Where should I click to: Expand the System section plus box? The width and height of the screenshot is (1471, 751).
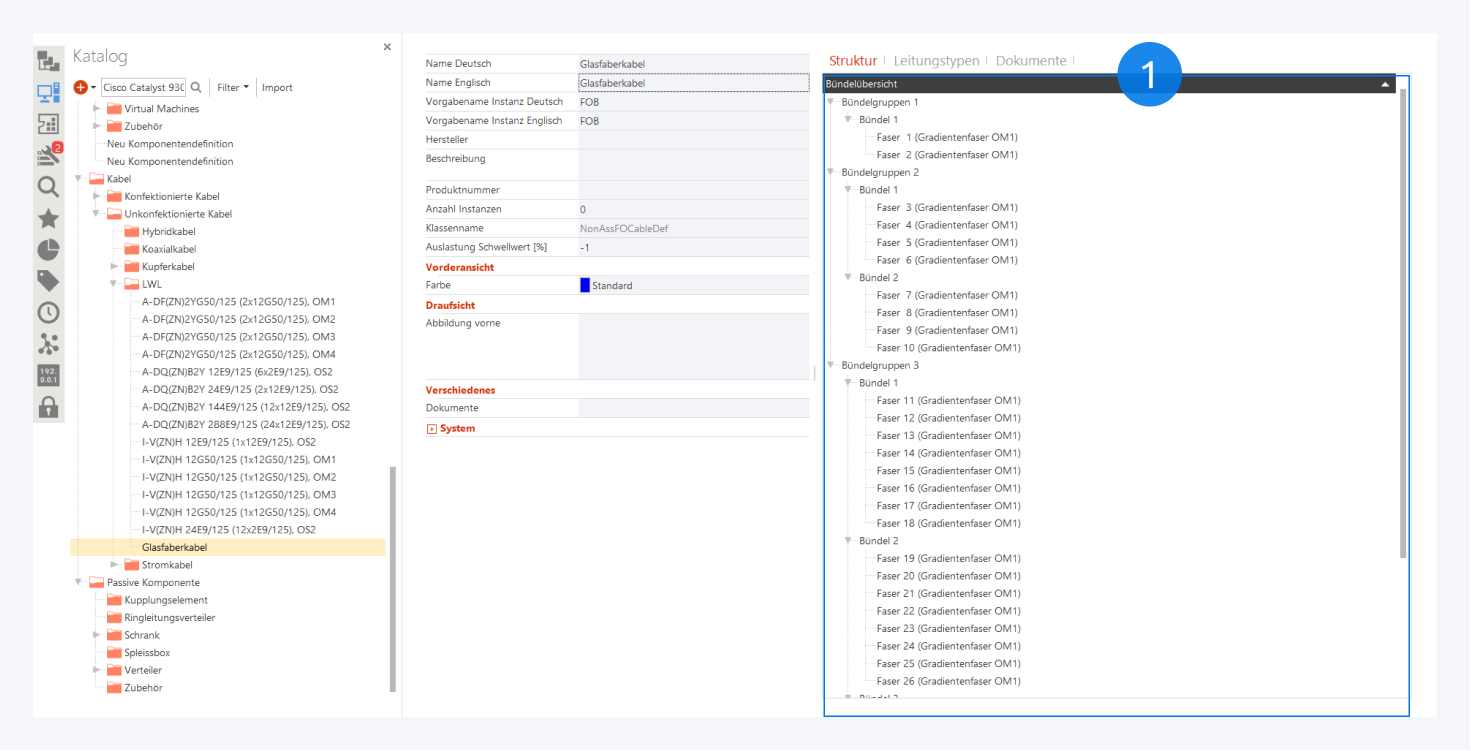tap(432, 429)
